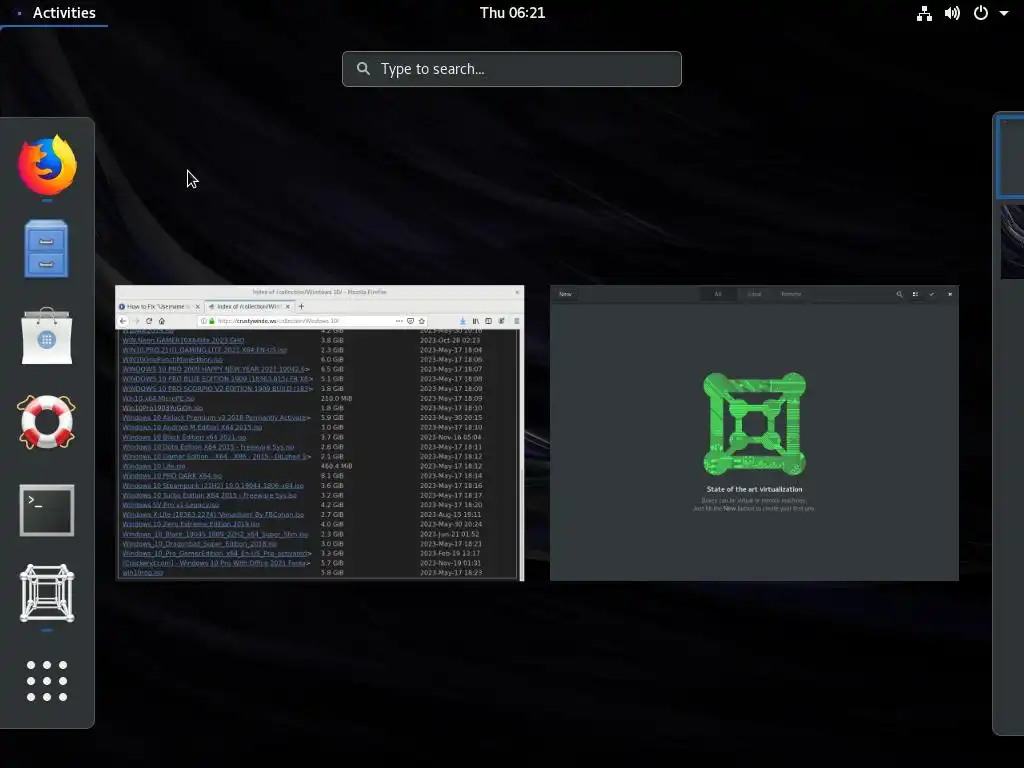
Task: Click the search magnifier in the Boxes window
Action: click(x=899, y=295)
